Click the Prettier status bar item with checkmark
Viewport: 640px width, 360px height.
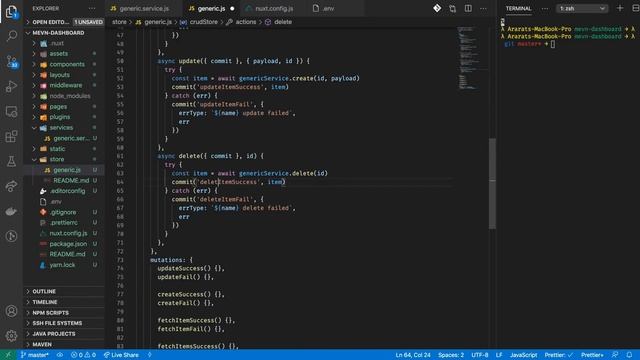point(558,355)
